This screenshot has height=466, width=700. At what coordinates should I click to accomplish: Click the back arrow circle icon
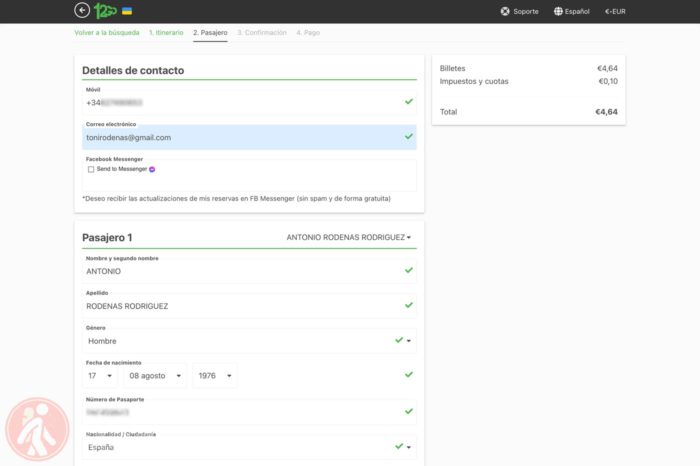coord(82,10)
